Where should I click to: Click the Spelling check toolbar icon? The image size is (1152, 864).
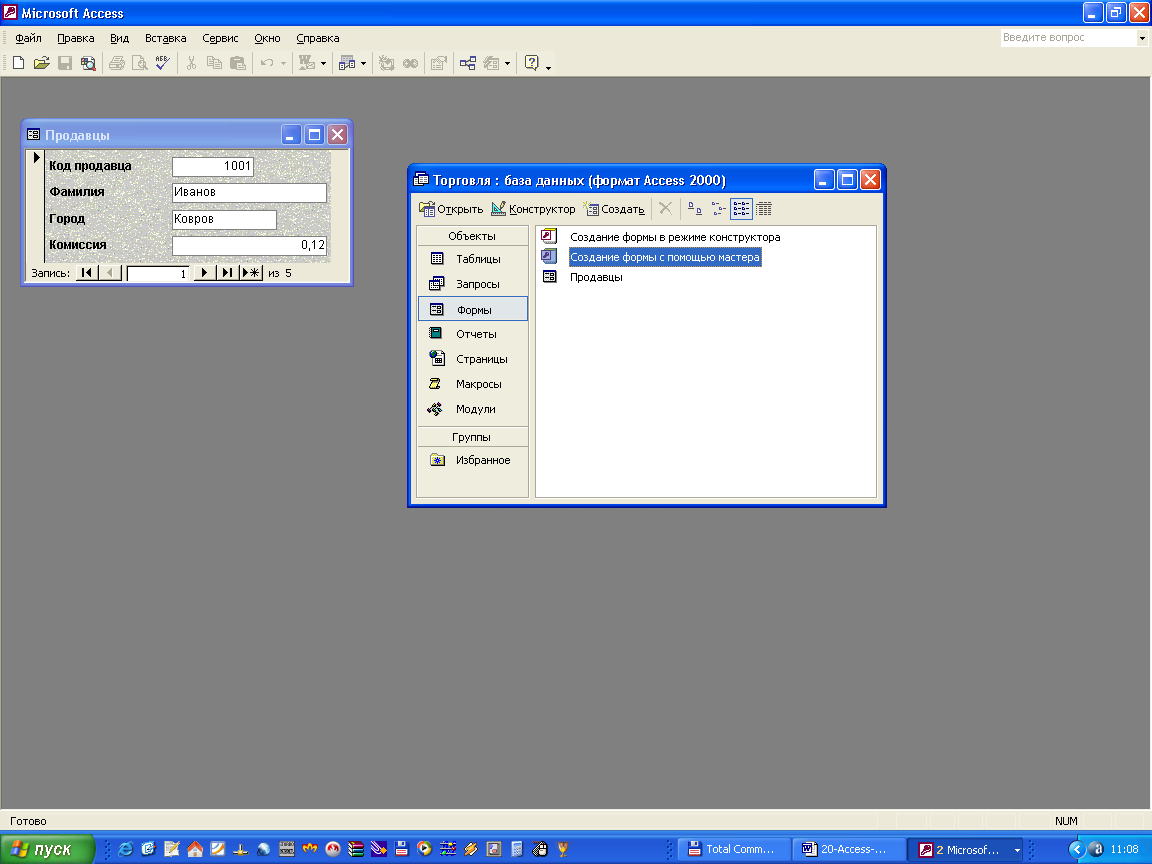click(162, 63)
